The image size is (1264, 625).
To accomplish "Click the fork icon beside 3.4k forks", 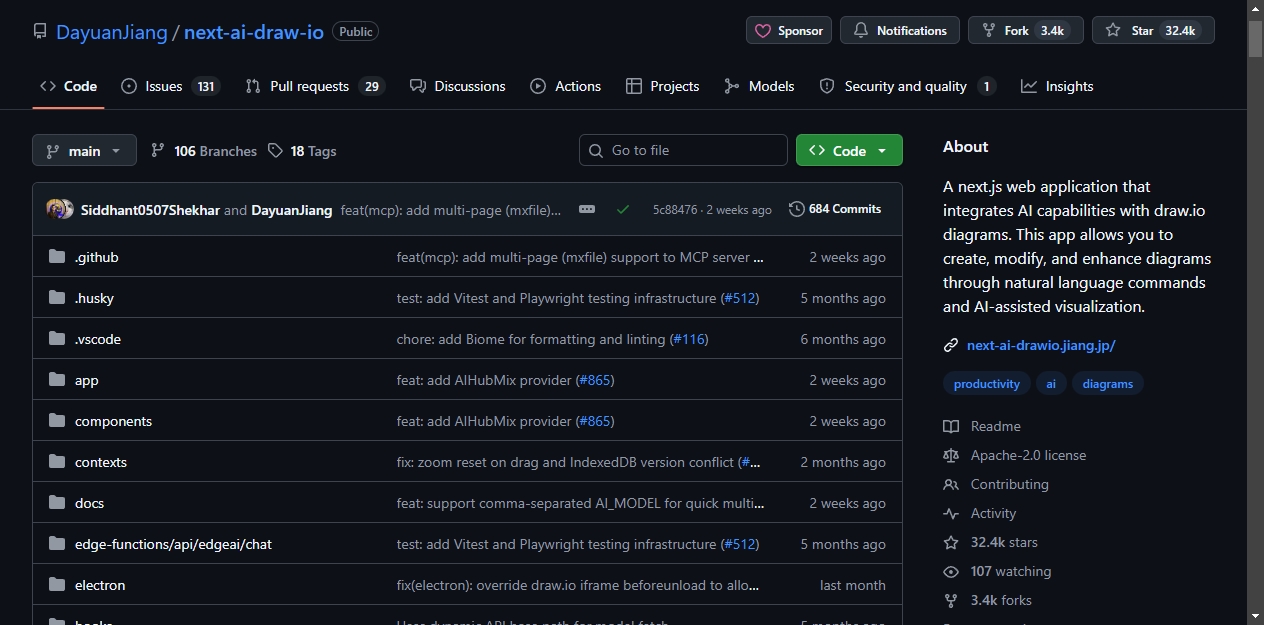I will pyautogui.click(x=951, y=601).
